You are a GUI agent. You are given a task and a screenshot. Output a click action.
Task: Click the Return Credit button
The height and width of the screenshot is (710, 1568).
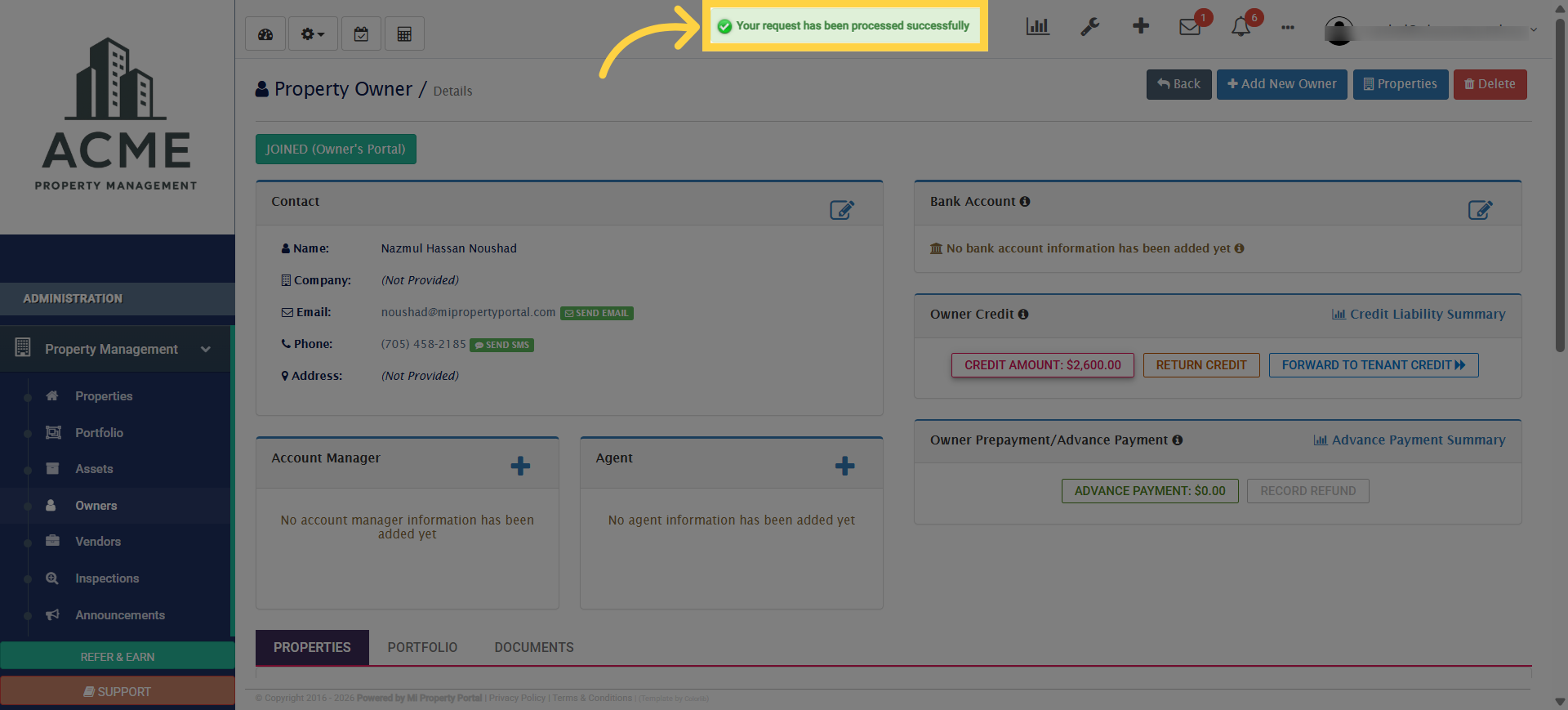1201,365
